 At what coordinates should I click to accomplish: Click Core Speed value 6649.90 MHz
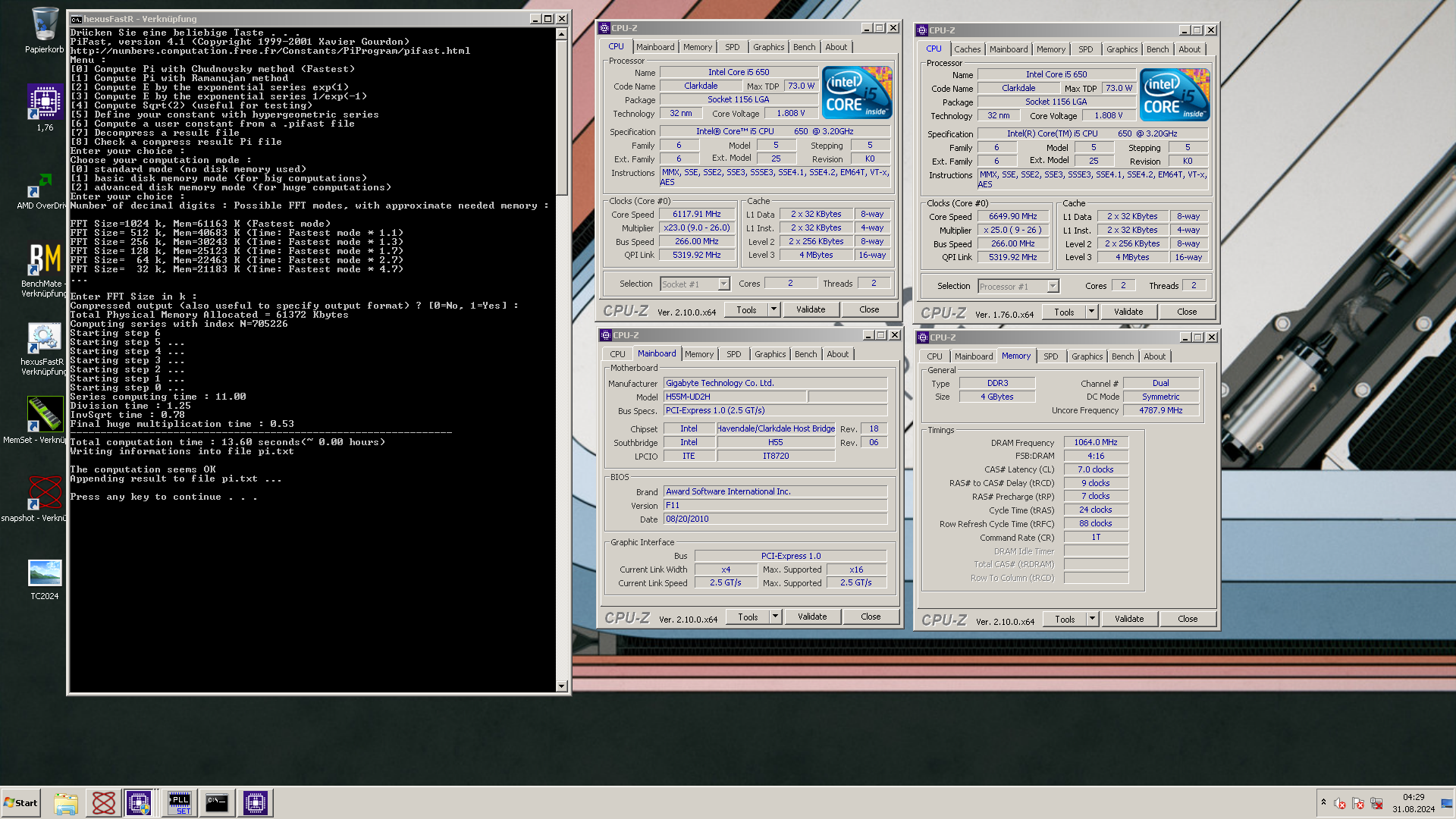1012,217
